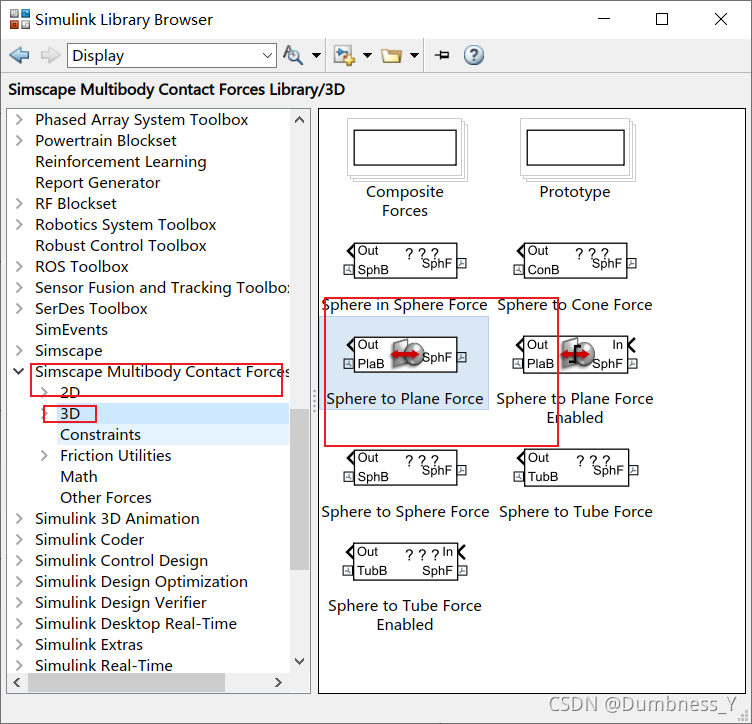Select Report Generator in tree
Viewport: 752px width, 724px height.
pyautogui.click(x=97, y=183)
